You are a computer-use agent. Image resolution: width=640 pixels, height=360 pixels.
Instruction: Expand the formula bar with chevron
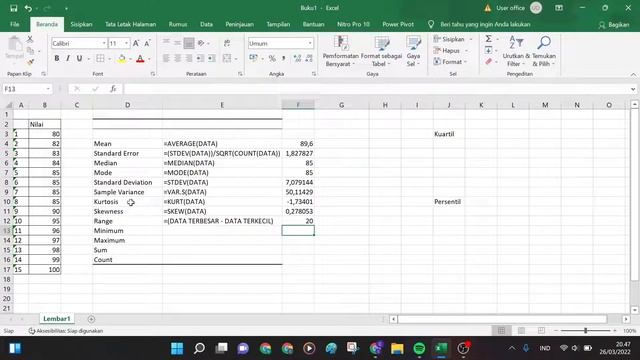point(633,89)
